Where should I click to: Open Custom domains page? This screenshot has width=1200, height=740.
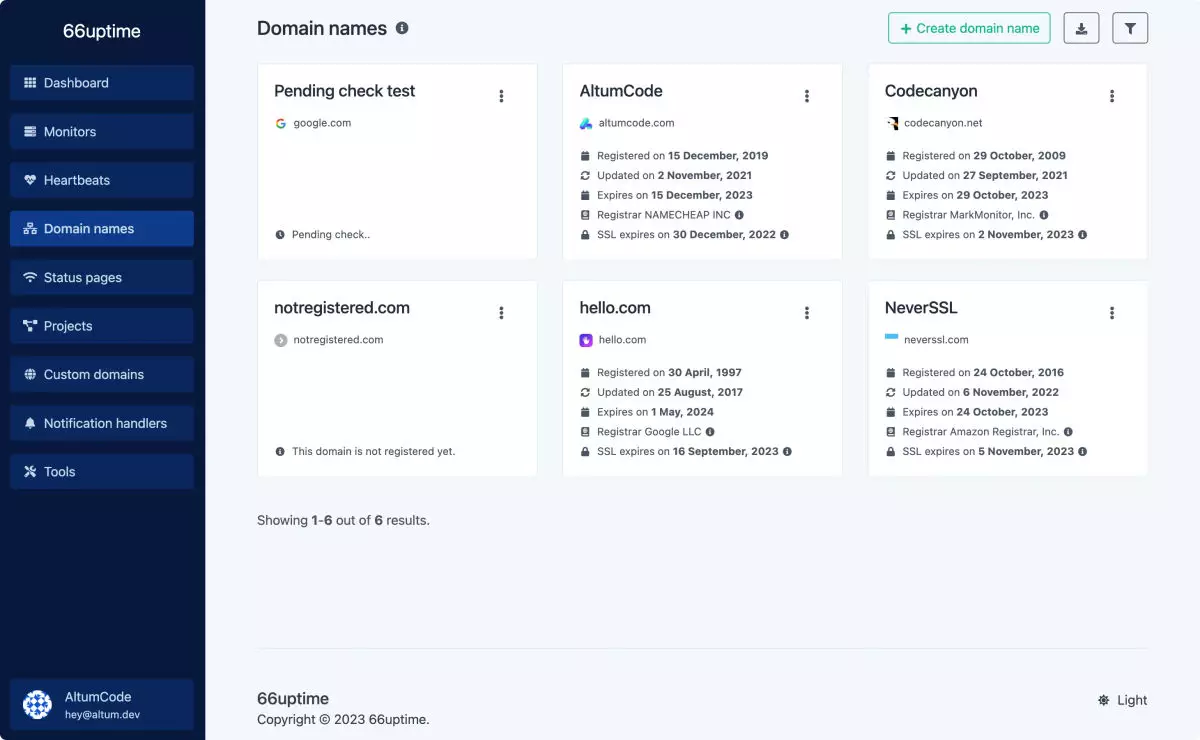pos(102,374)
